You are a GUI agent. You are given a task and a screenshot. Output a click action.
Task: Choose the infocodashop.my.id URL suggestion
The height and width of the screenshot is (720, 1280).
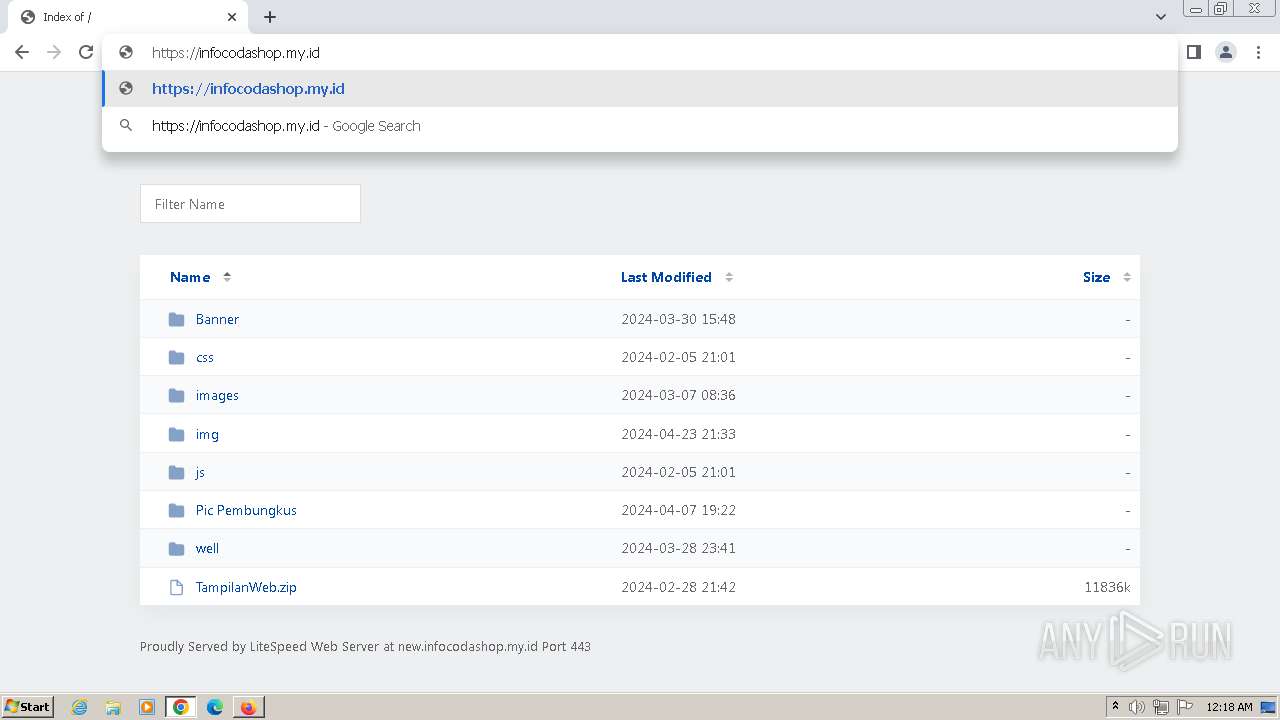640,89
